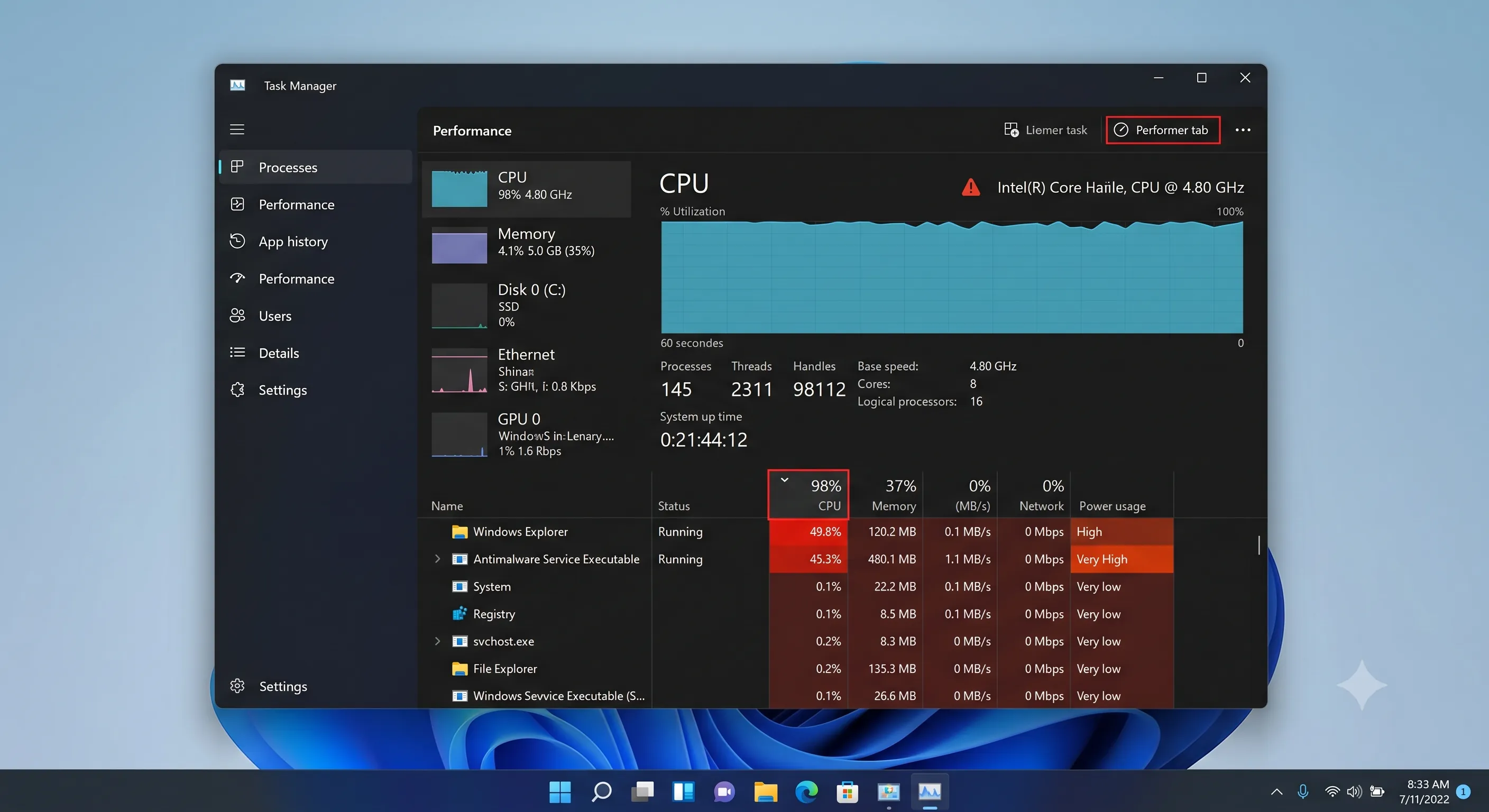1489x812 pixels.
Task: Click the red warning triangle icon
Action: pyautogui.click(x=970, y=187)
